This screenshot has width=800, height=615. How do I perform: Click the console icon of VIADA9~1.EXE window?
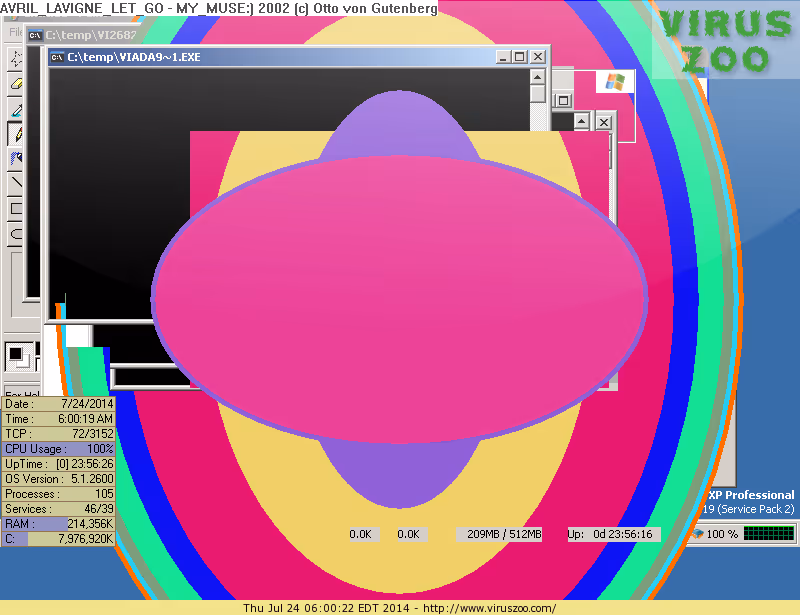57,57
